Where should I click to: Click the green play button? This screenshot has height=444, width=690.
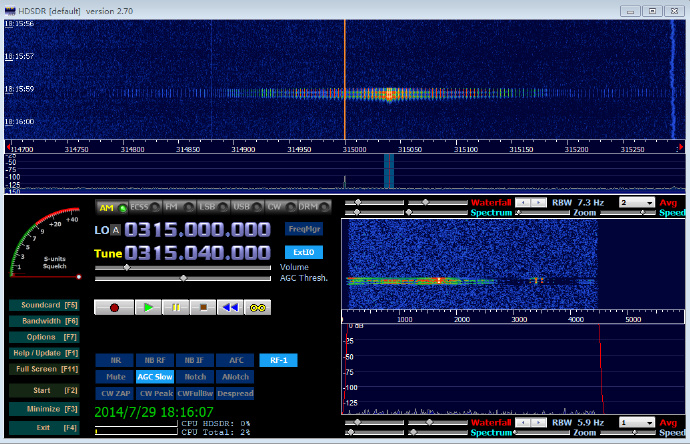[x=148, y=307]
